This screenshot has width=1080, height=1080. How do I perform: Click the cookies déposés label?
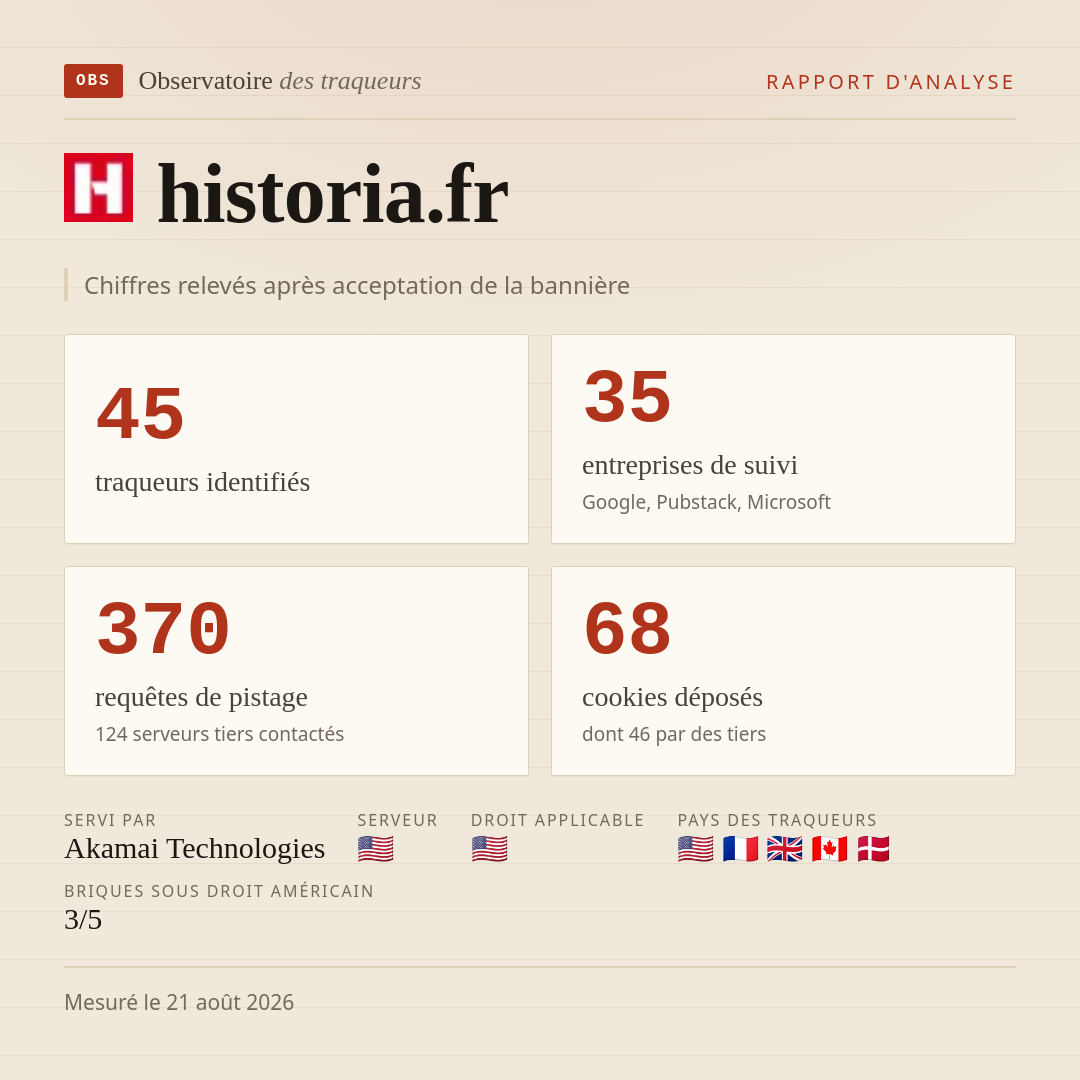pos(672,697)
